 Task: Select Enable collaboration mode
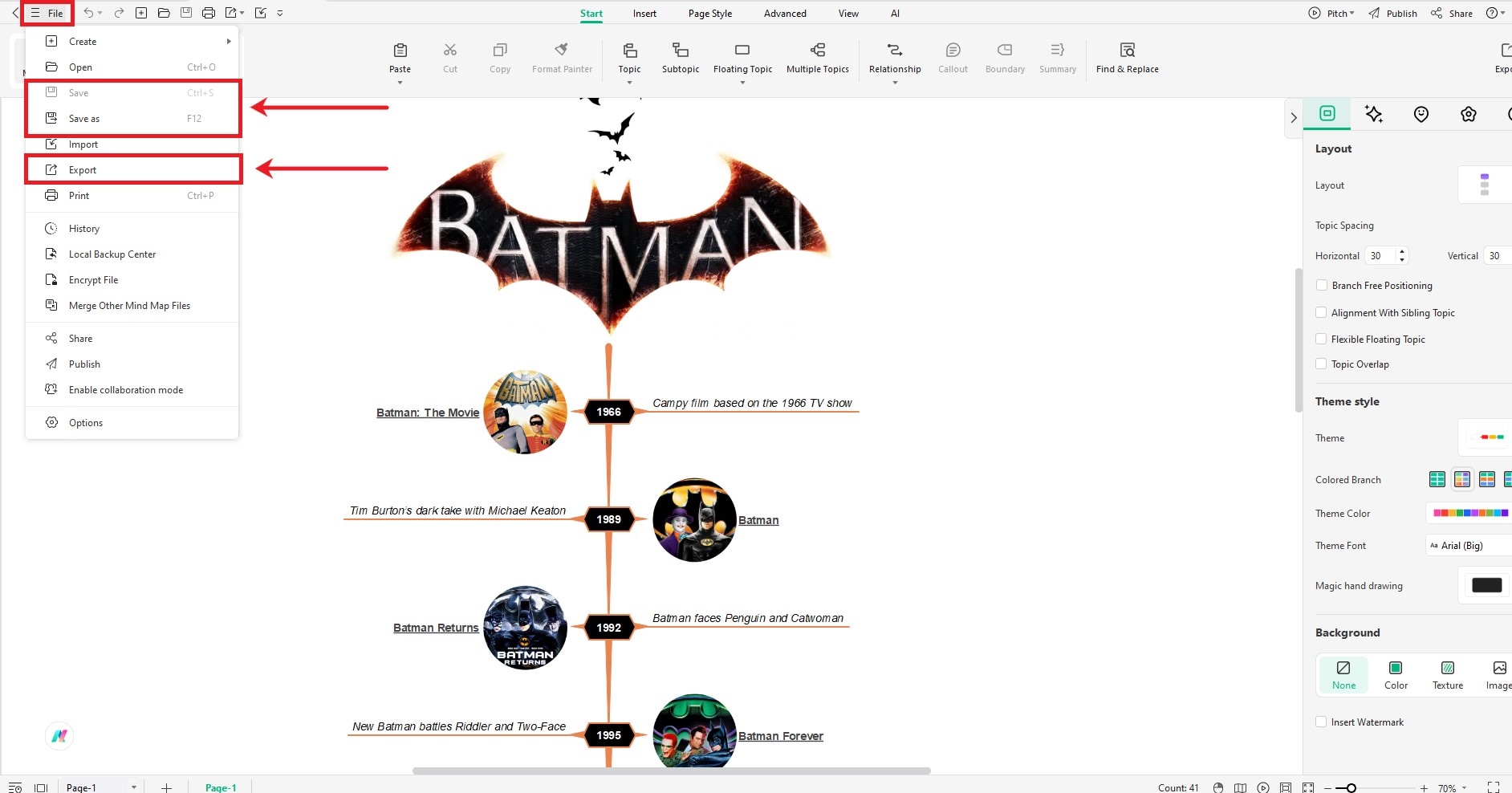[132, 390]
